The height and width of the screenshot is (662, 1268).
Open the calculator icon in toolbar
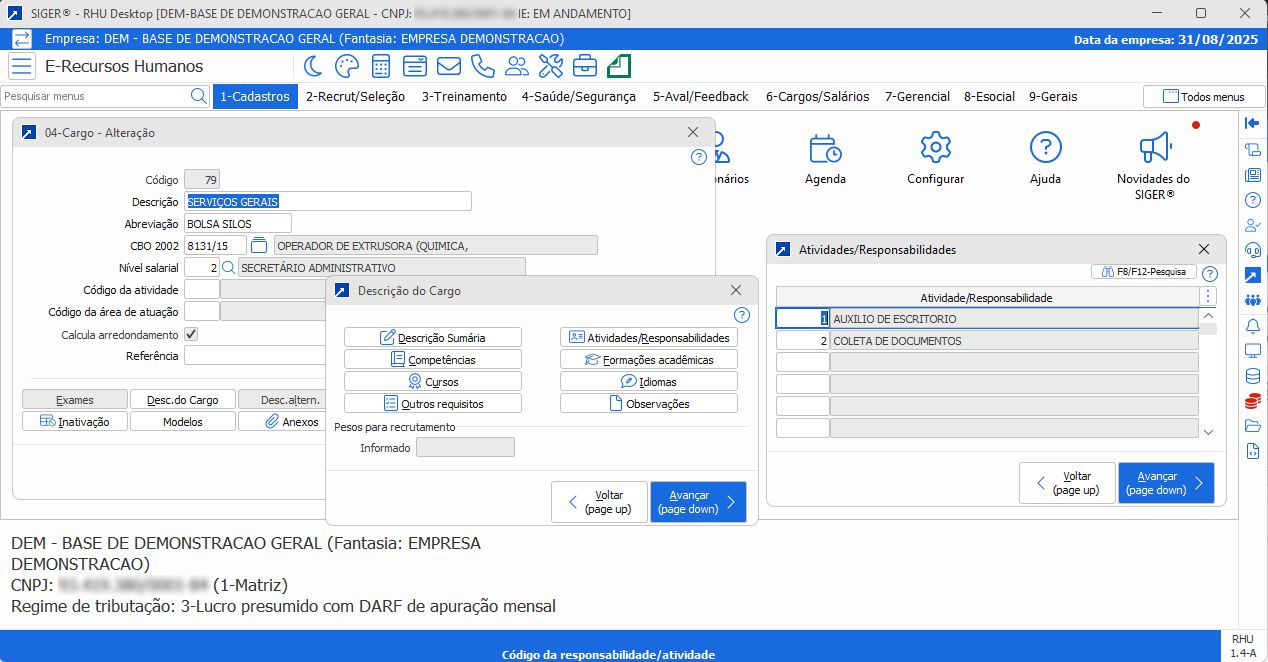[381, 67]
